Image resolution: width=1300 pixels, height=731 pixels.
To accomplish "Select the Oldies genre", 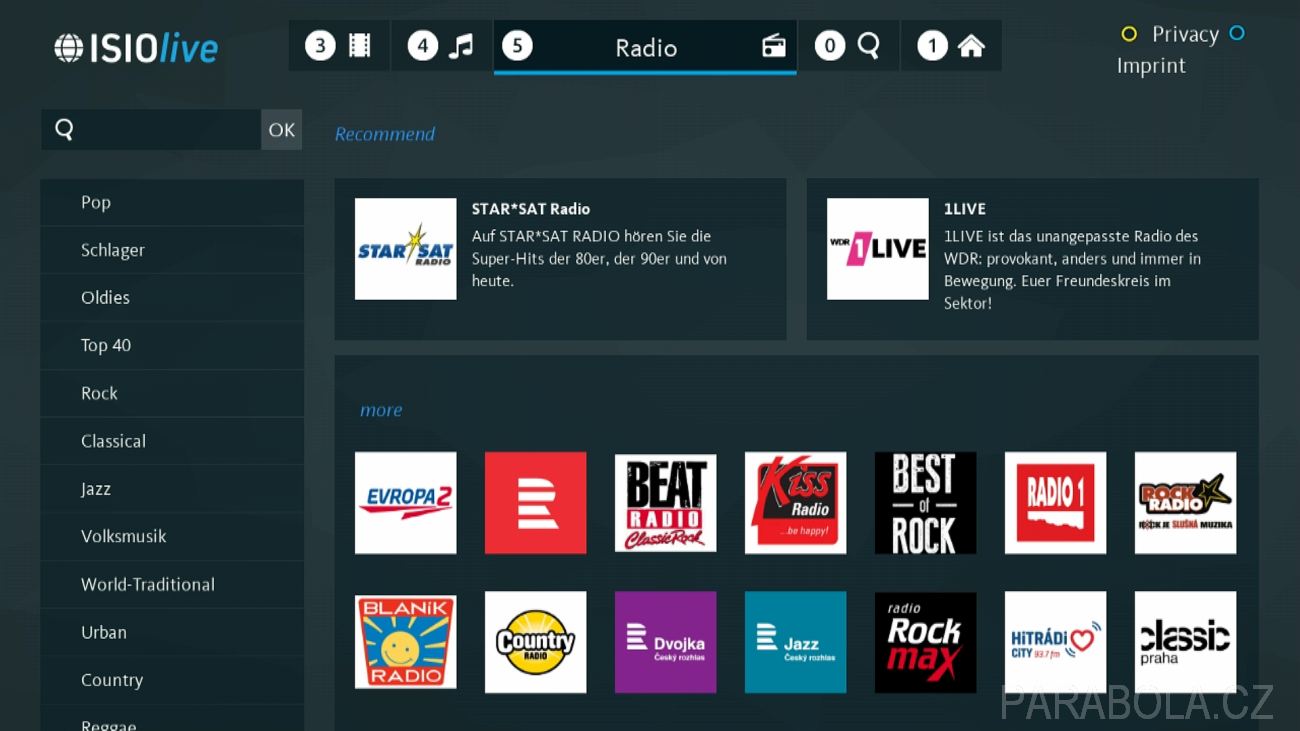I will click(172, 298).
